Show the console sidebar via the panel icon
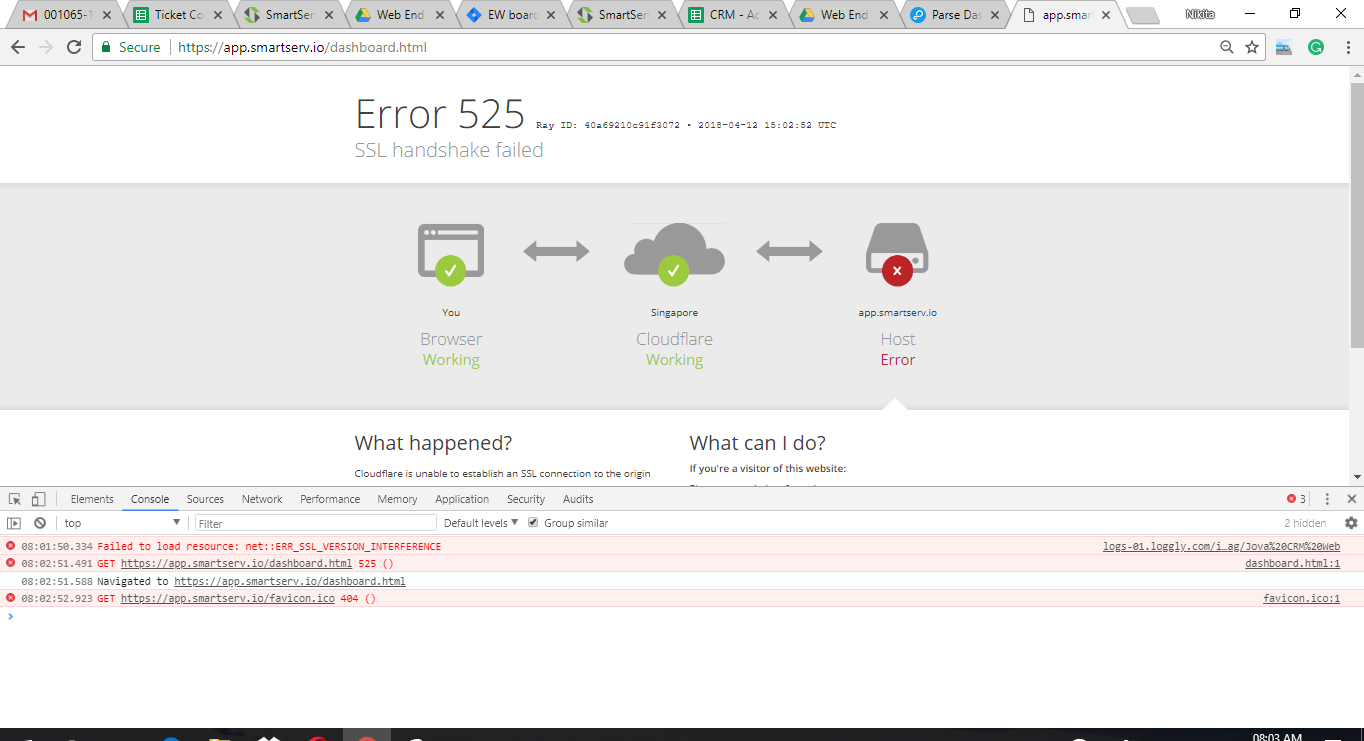 tap(14, 523)
